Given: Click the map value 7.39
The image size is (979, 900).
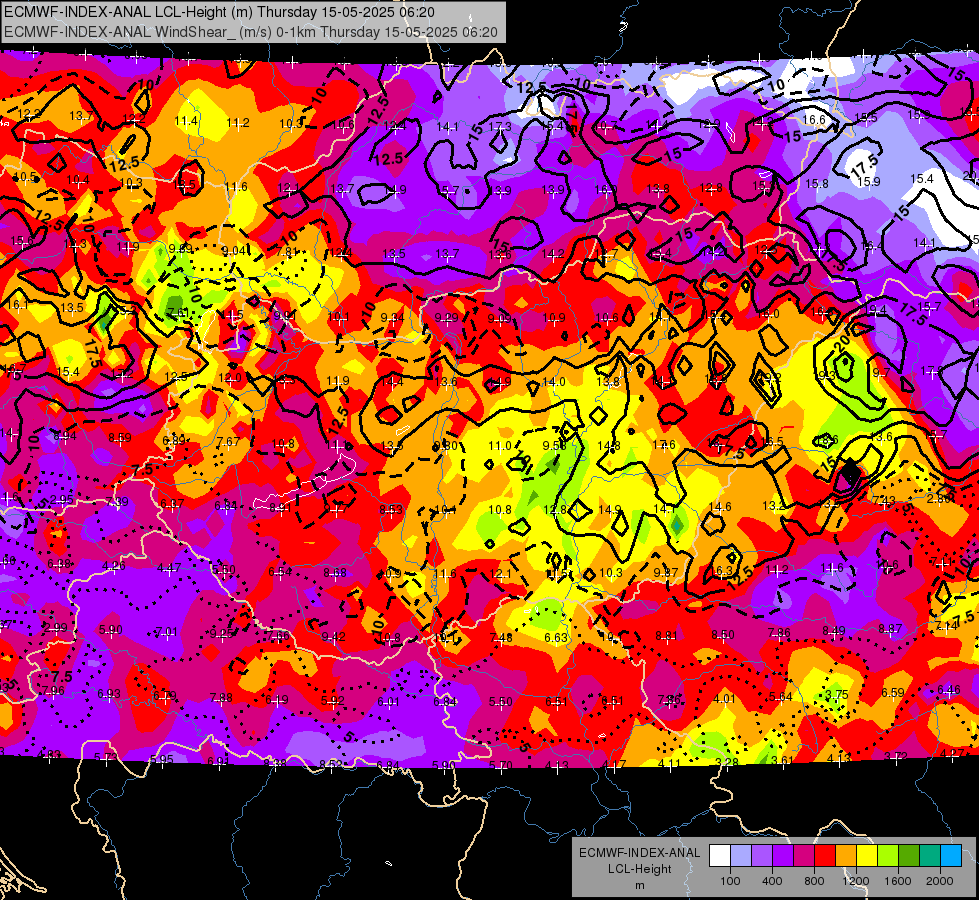Looking at the screenshot, I should 117,502.
